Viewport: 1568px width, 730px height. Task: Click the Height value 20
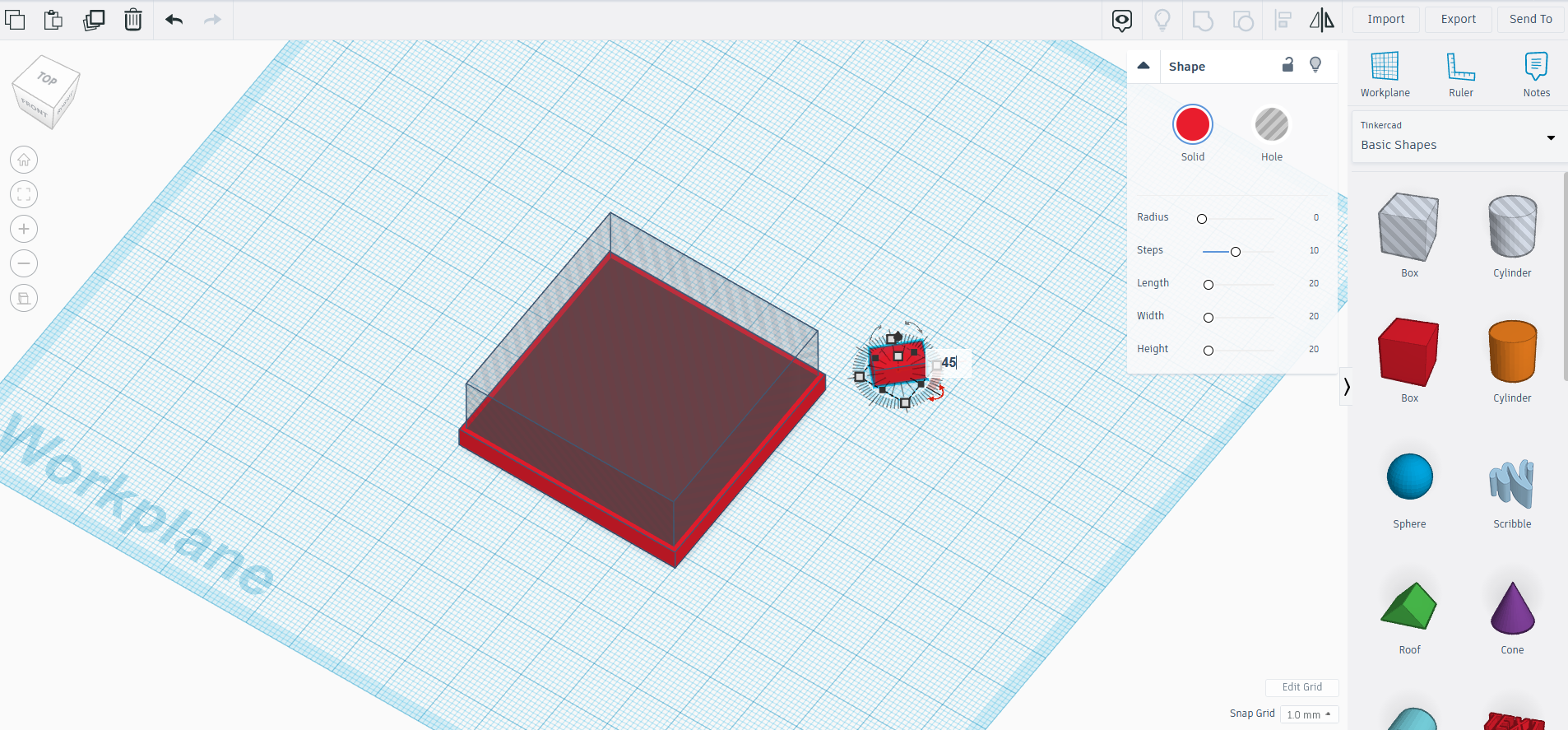[1314, 349]
